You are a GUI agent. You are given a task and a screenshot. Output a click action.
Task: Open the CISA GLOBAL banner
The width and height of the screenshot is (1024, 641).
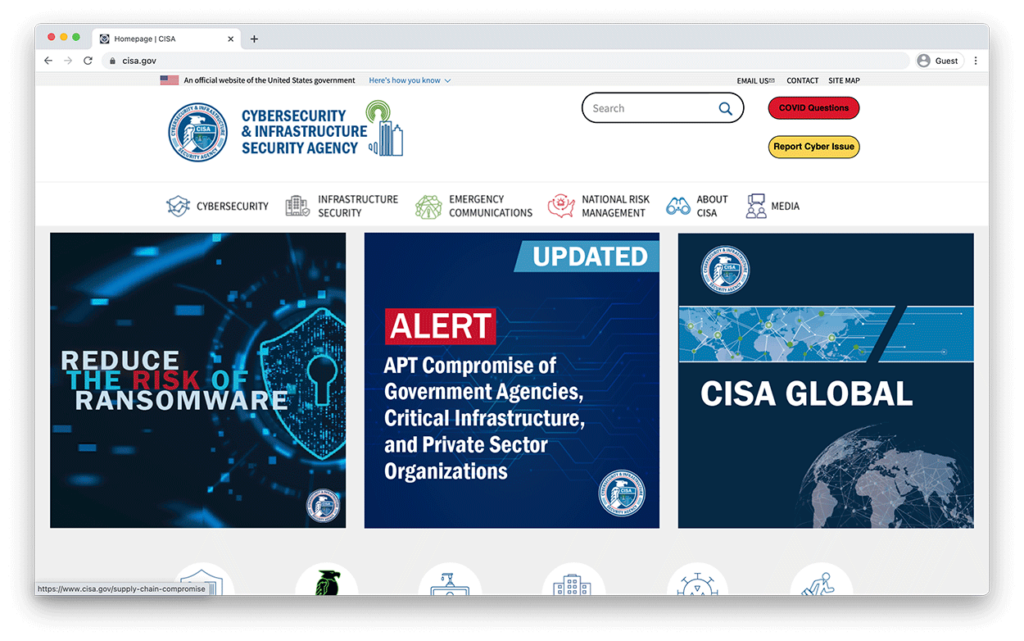point(825,381)
